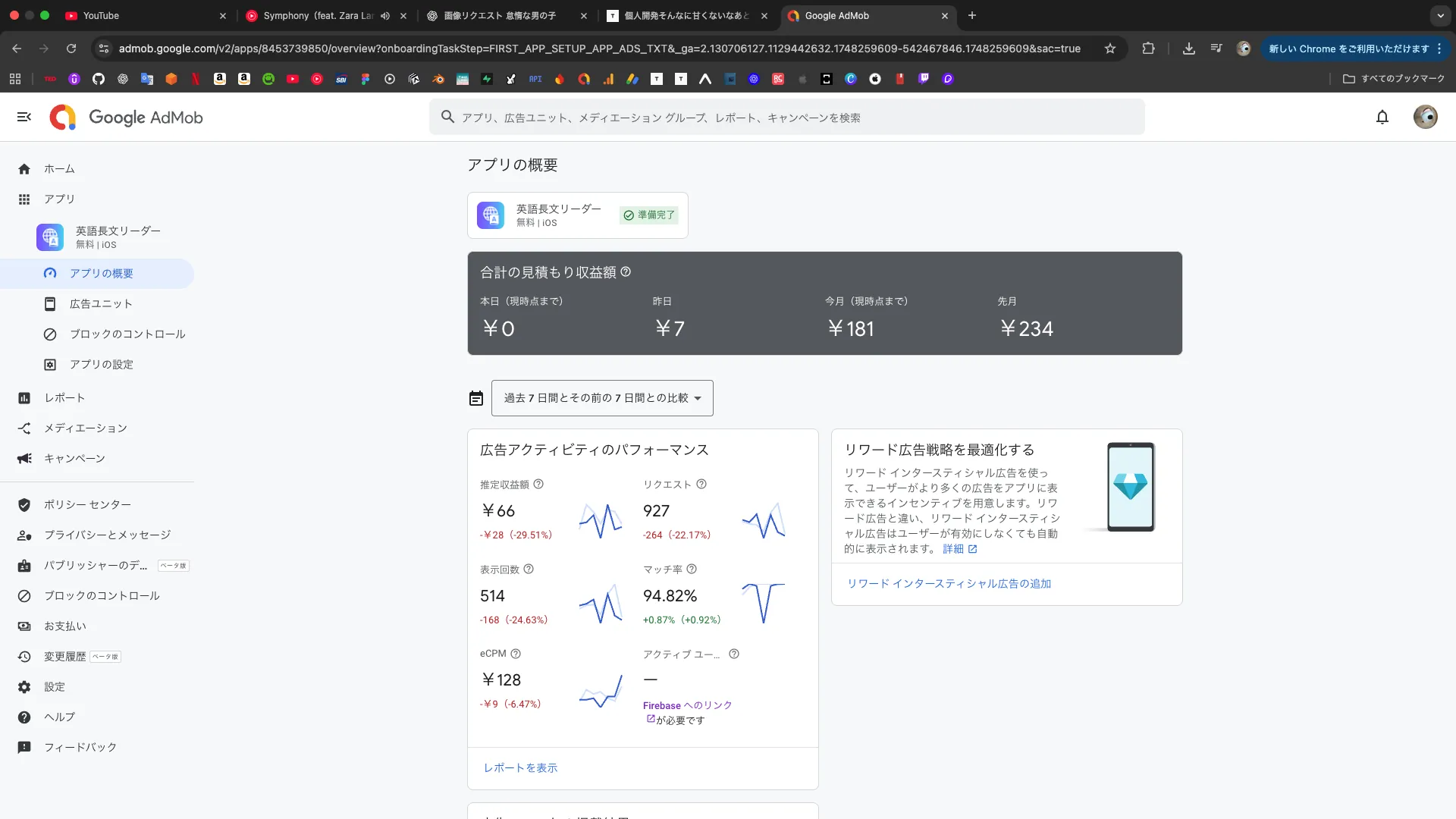1456x819 pixels.
Task: Open AdMob notifications bell
Action: (x=1382, y=117)
